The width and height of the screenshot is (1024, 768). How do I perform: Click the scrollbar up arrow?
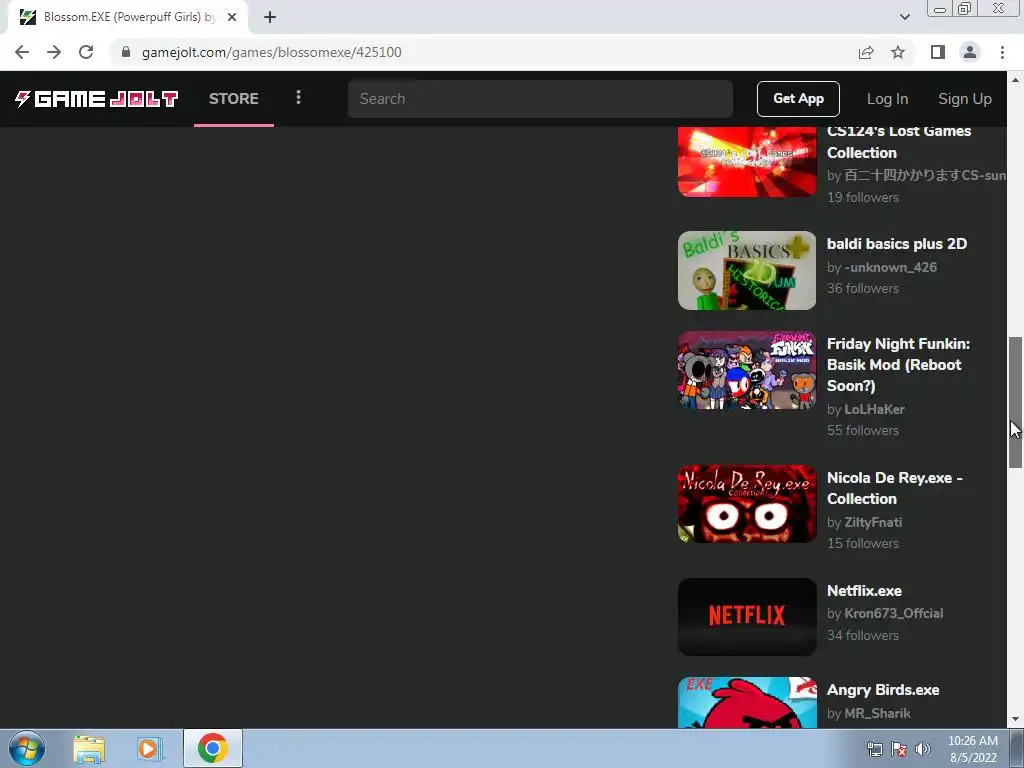tap(1015, 80)
